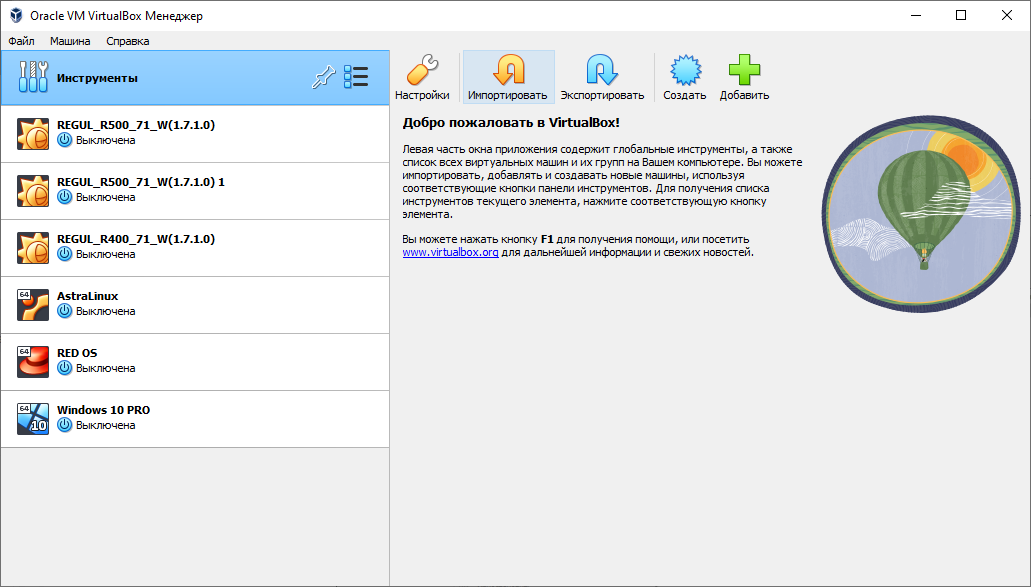The width and height of the screenshot is (1031, 587).
Task: Click the Экспортировать export appliance icon
Action: pos(601,71)
